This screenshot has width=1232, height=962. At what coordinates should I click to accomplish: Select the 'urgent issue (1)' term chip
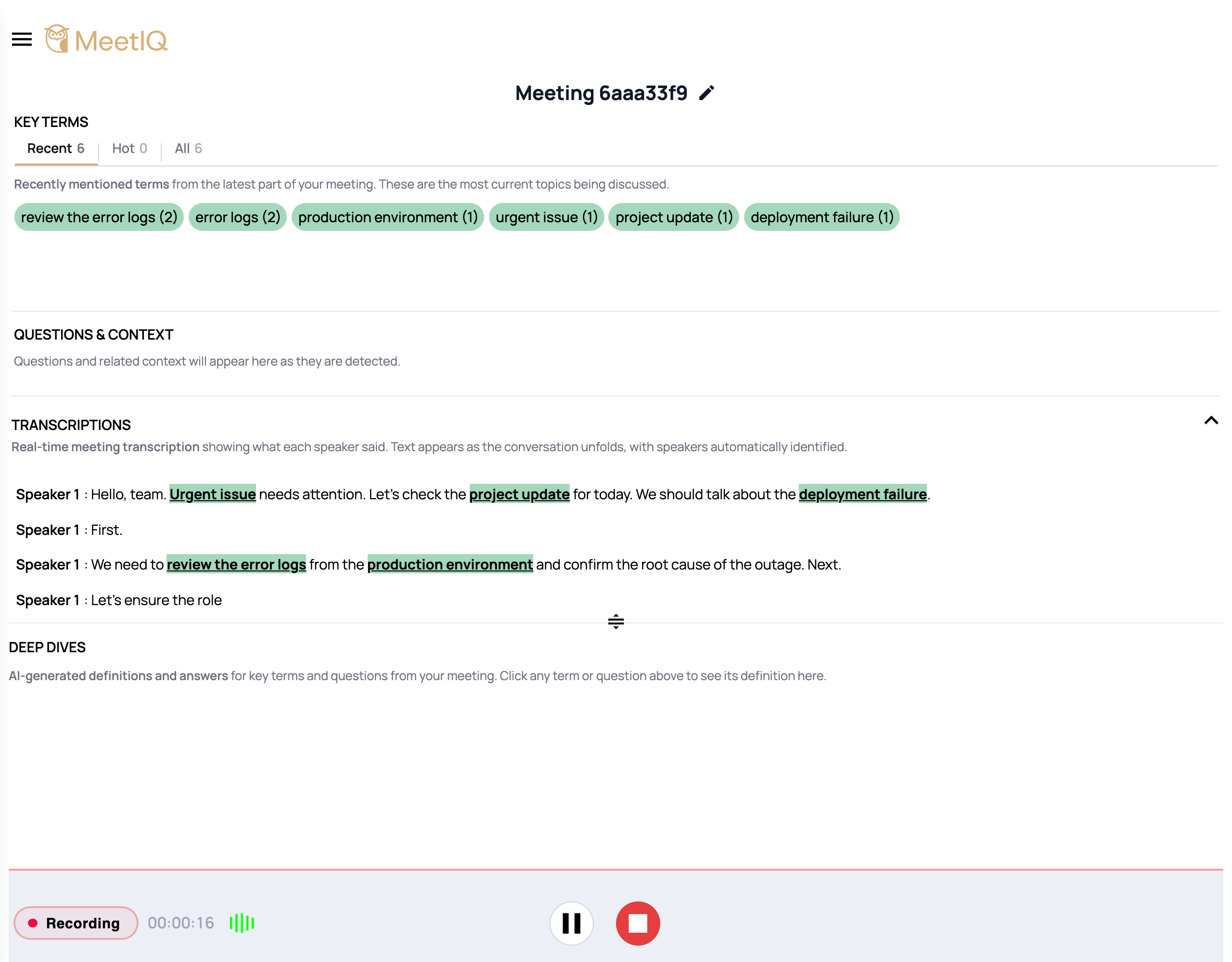(x=546, y=217)
